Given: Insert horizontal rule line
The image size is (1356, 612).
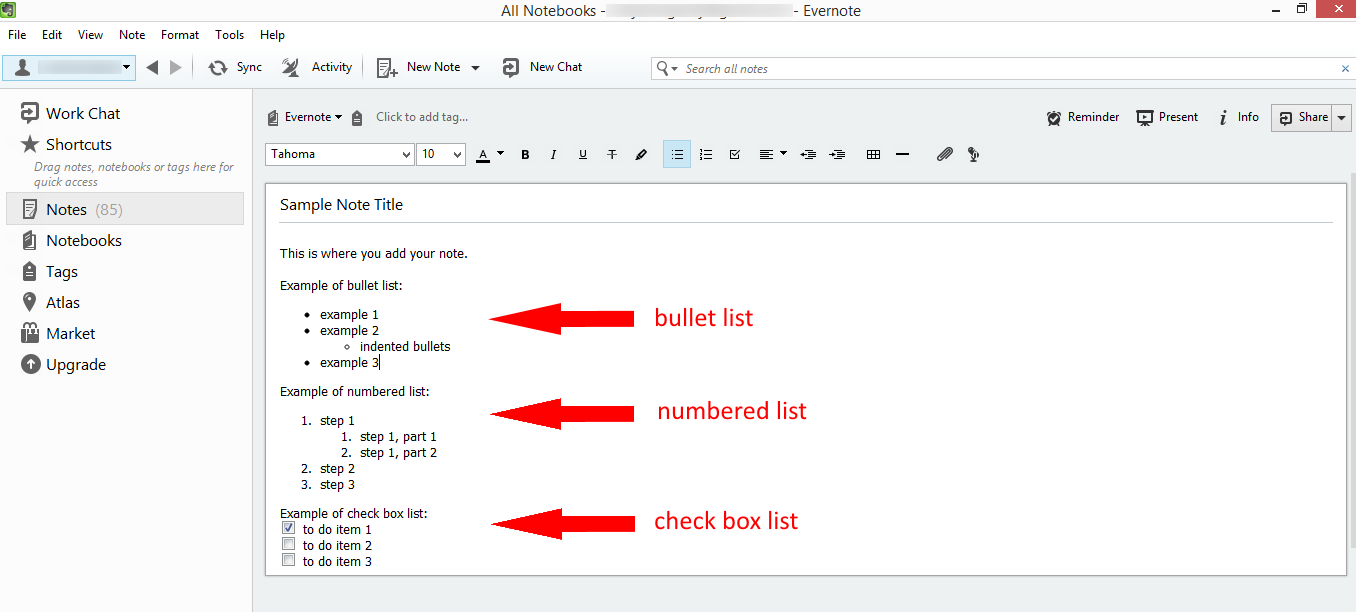Looking at the screenshot, I should (x=902, y=155).
